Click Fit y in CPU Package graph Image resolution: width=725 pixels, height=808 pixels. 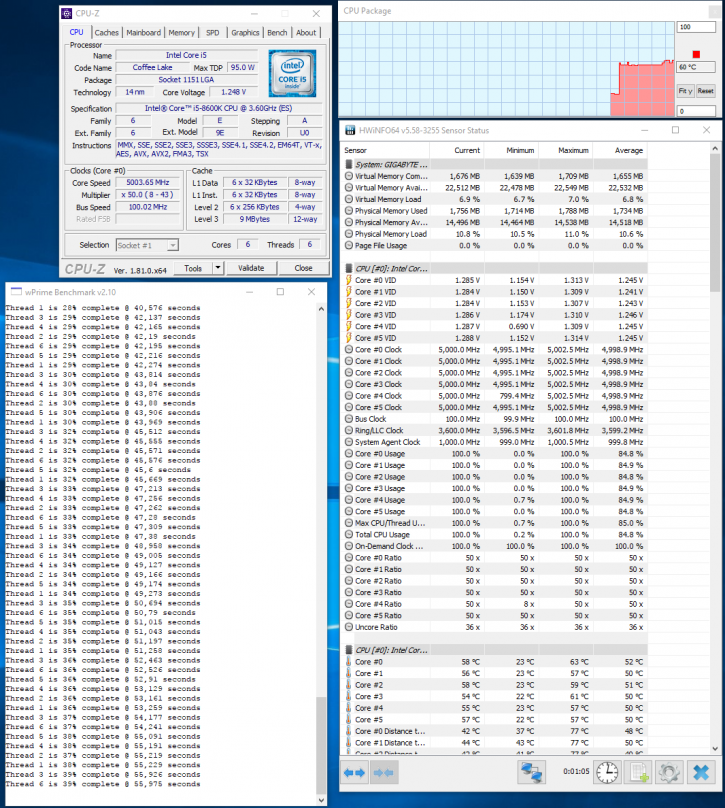click(x=685, y=91)
